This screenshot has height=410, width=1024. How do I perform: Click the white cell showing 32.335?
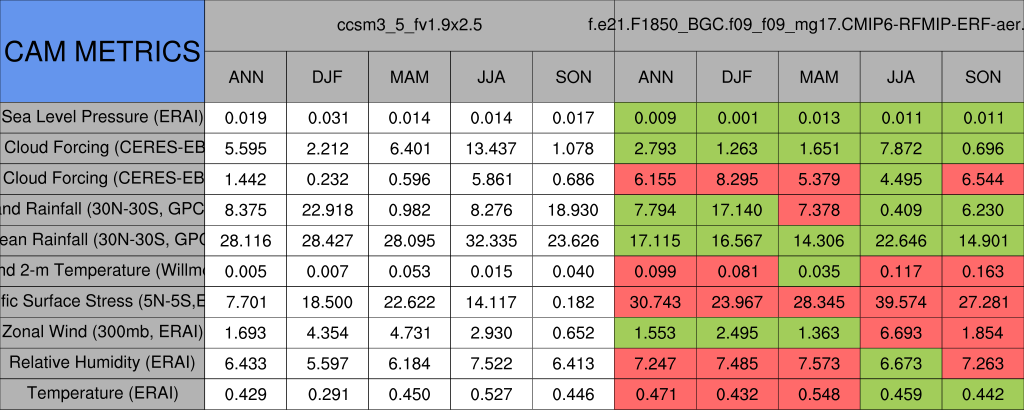tap(492, 240)
